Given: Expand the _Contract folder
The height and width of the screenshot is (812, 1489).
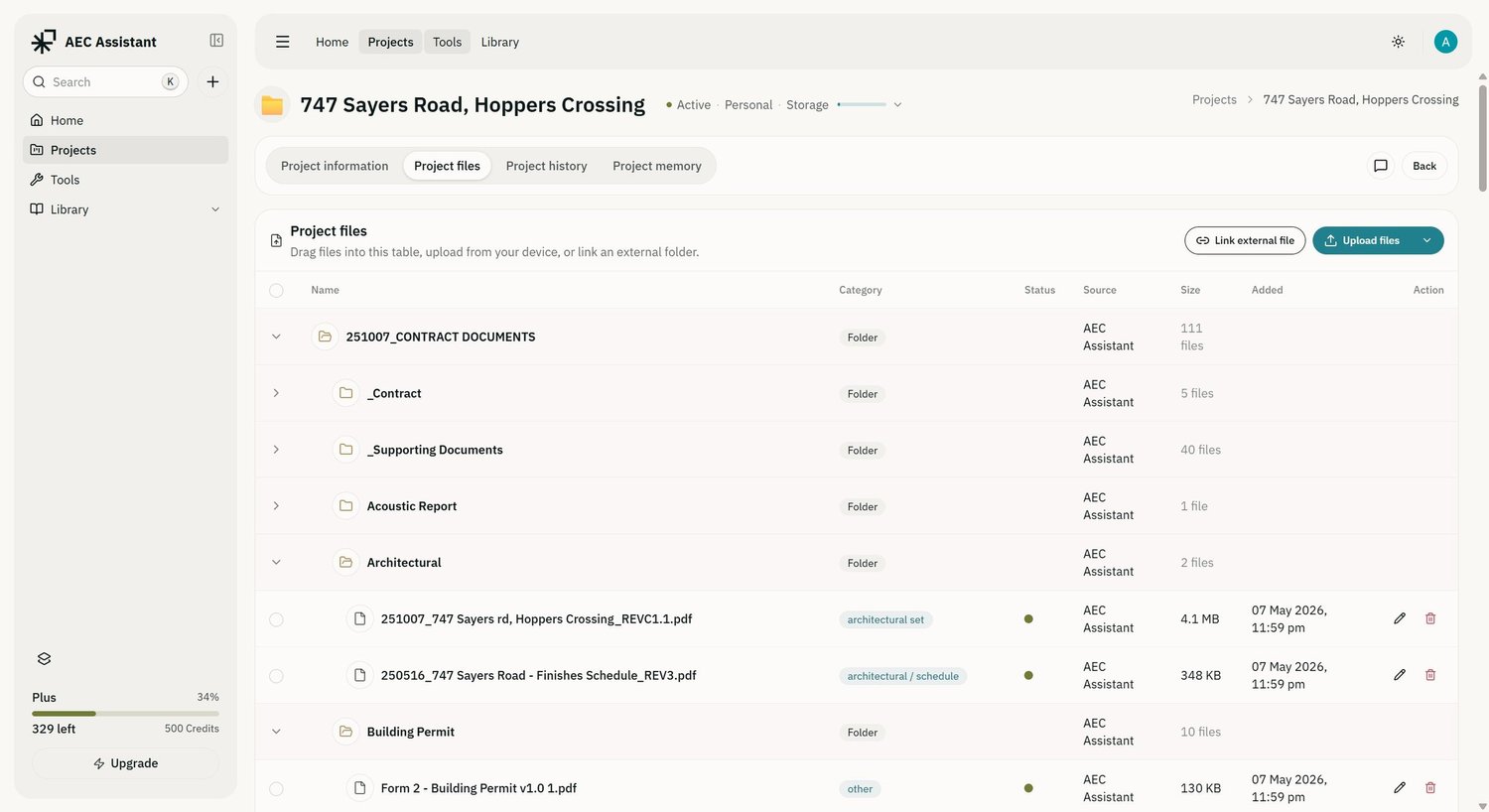Looking at the screenshot, I should (x=276, y=393).
